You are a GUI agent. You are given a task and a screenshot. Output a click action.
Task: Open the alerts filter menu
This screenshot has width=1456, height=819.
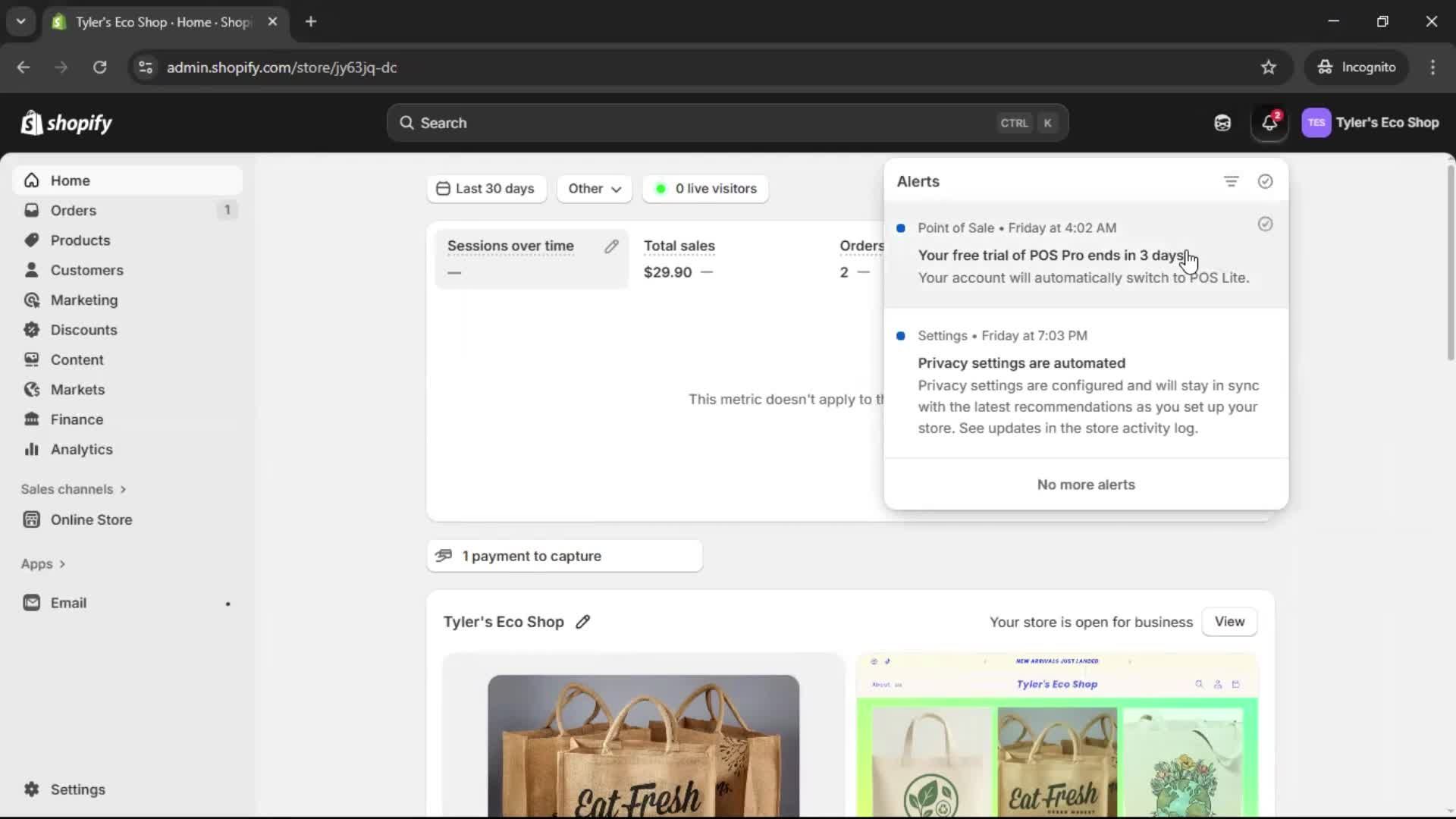pos(1231,181)
